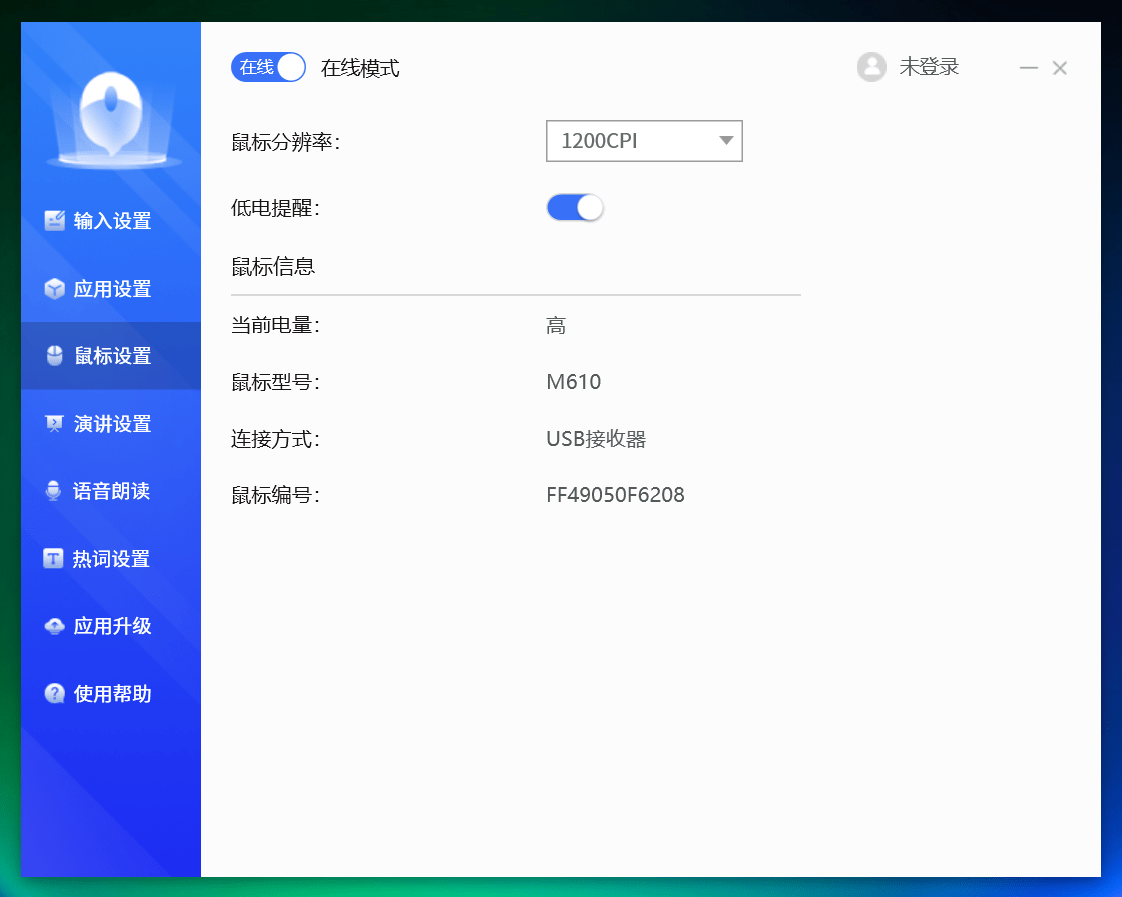Click the 鼠标型号 label
The image size is (1122, 897).
(275, 382)
